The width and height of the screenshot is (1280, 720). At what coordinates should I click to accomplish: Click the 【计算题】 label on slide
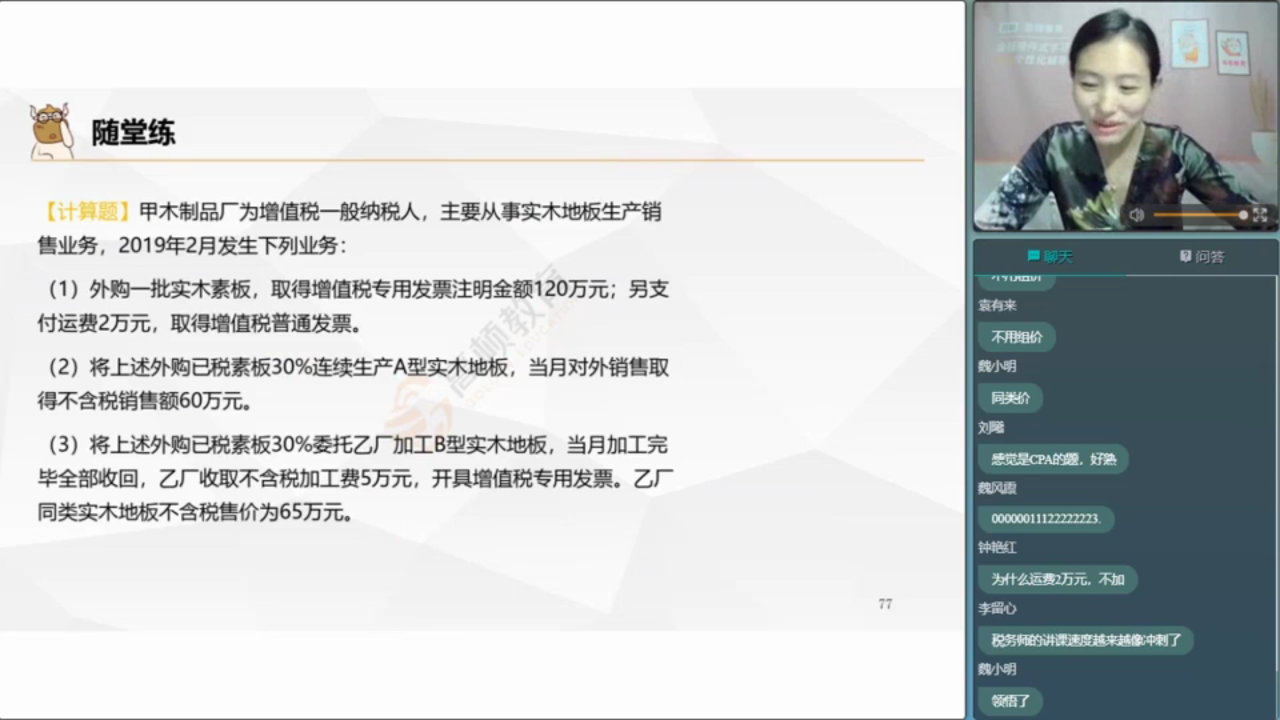point(85,212)
